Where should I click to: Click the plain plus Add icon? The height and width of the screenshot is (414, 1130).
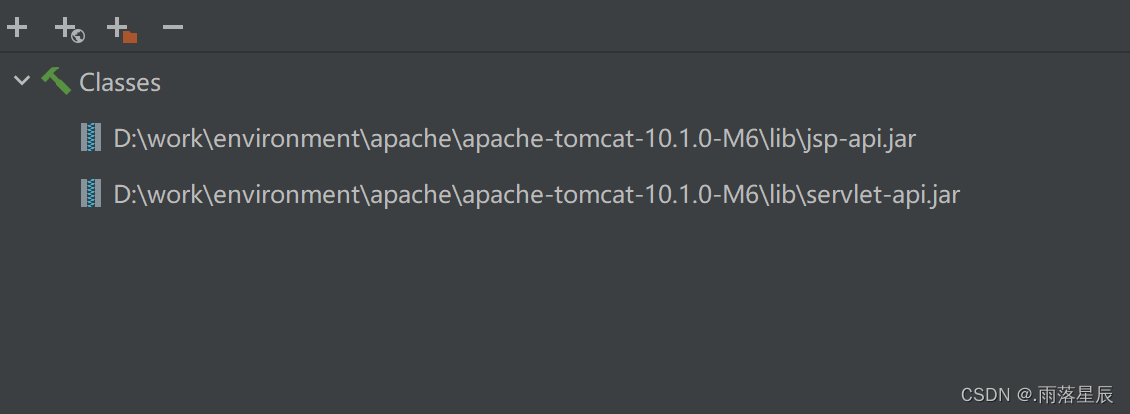(x=17, y=28)
